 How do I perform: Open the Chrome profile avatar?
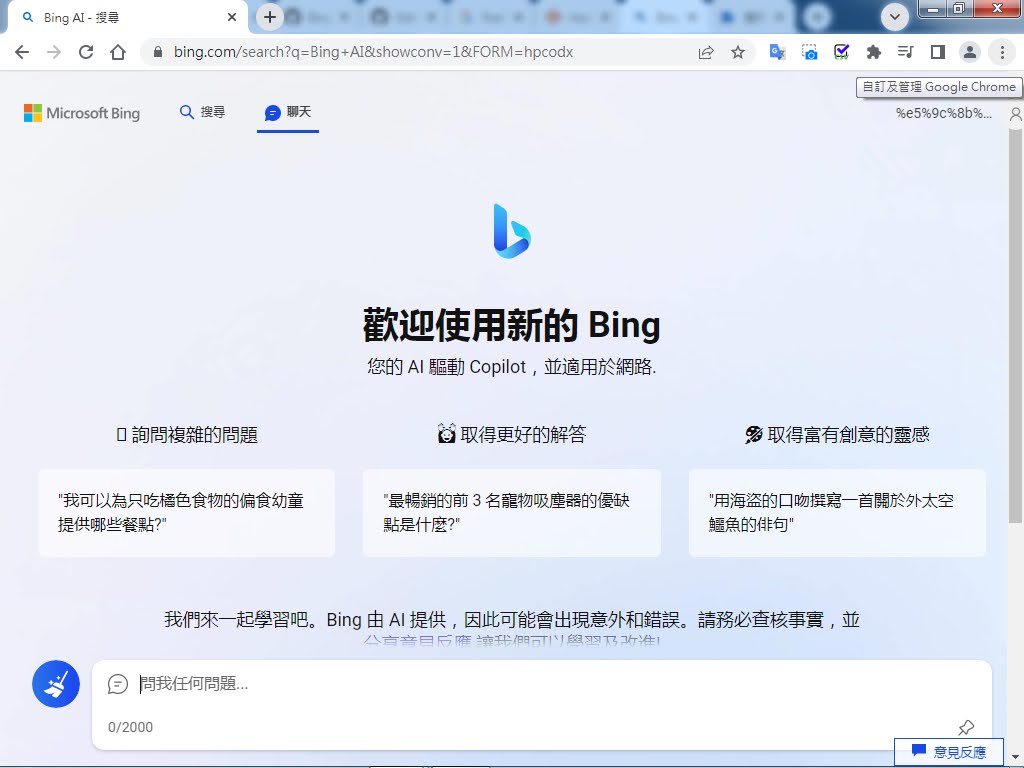tap(970, 52)
